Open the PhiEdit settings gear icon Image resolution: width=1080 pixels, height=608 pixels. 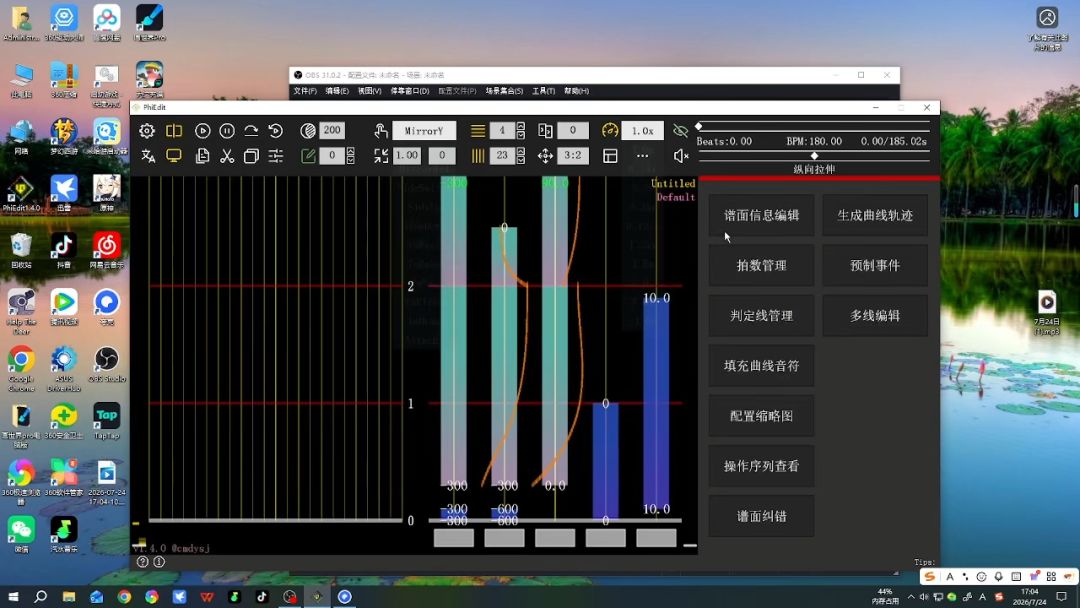[147, 131]
